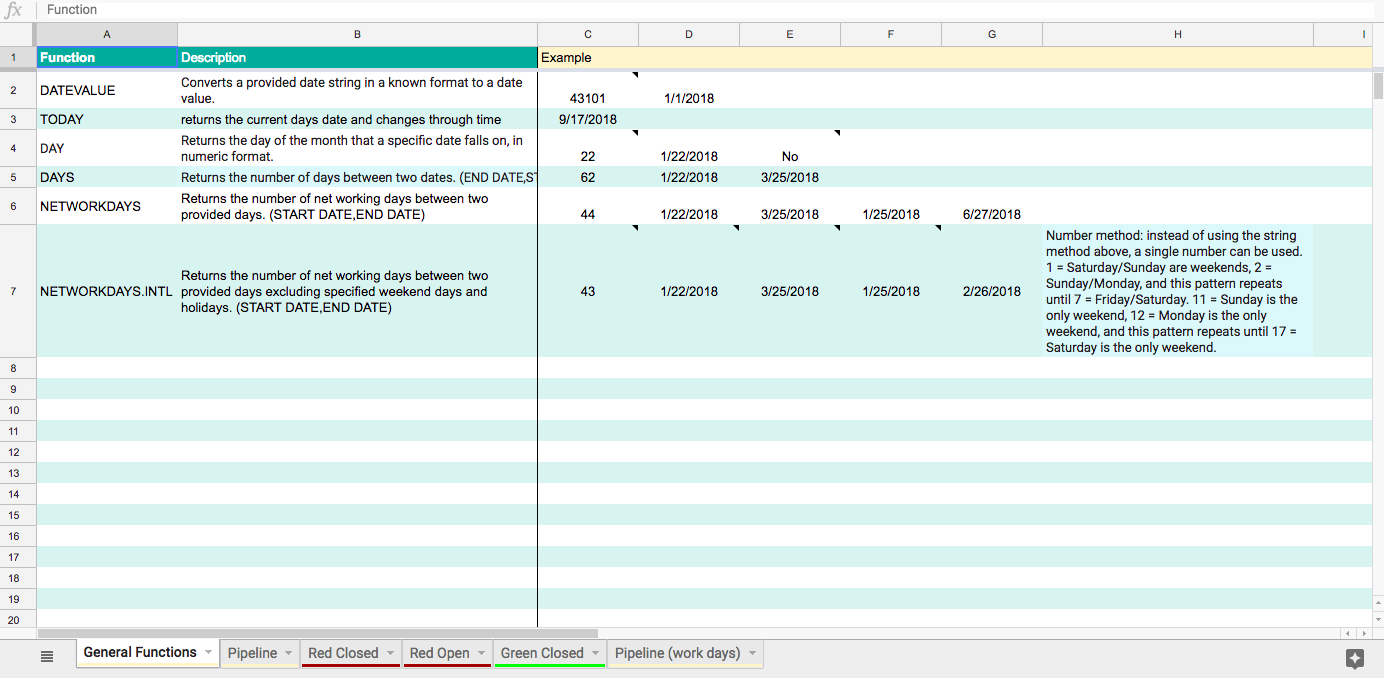Select column C header
This screenshot has height=678, width=1384.
click(x=588, y=34)
